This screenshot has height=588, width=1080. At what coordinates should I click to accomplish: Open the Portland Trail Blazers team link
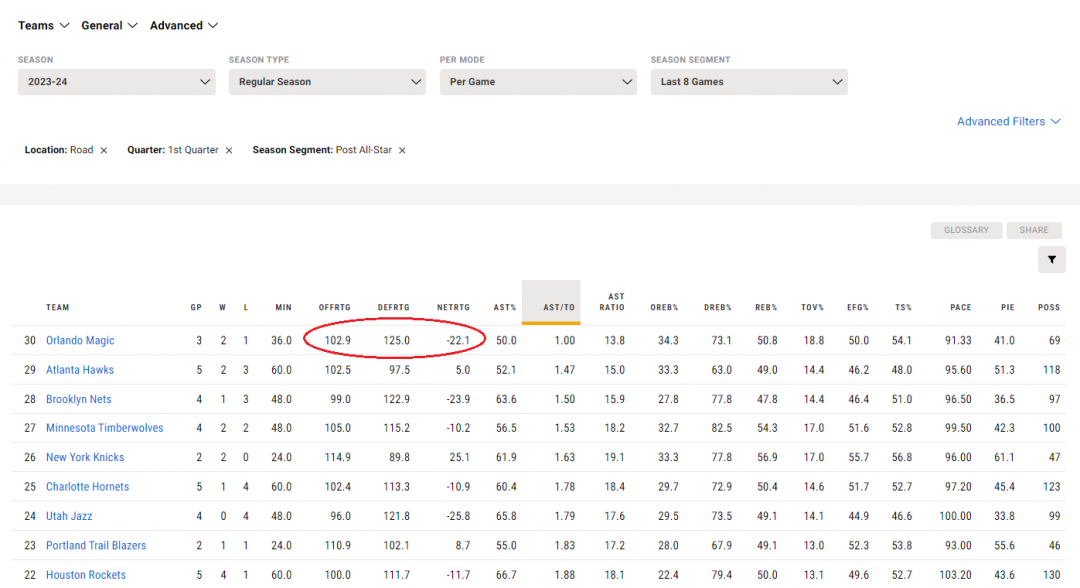click(x=96, y=545)
